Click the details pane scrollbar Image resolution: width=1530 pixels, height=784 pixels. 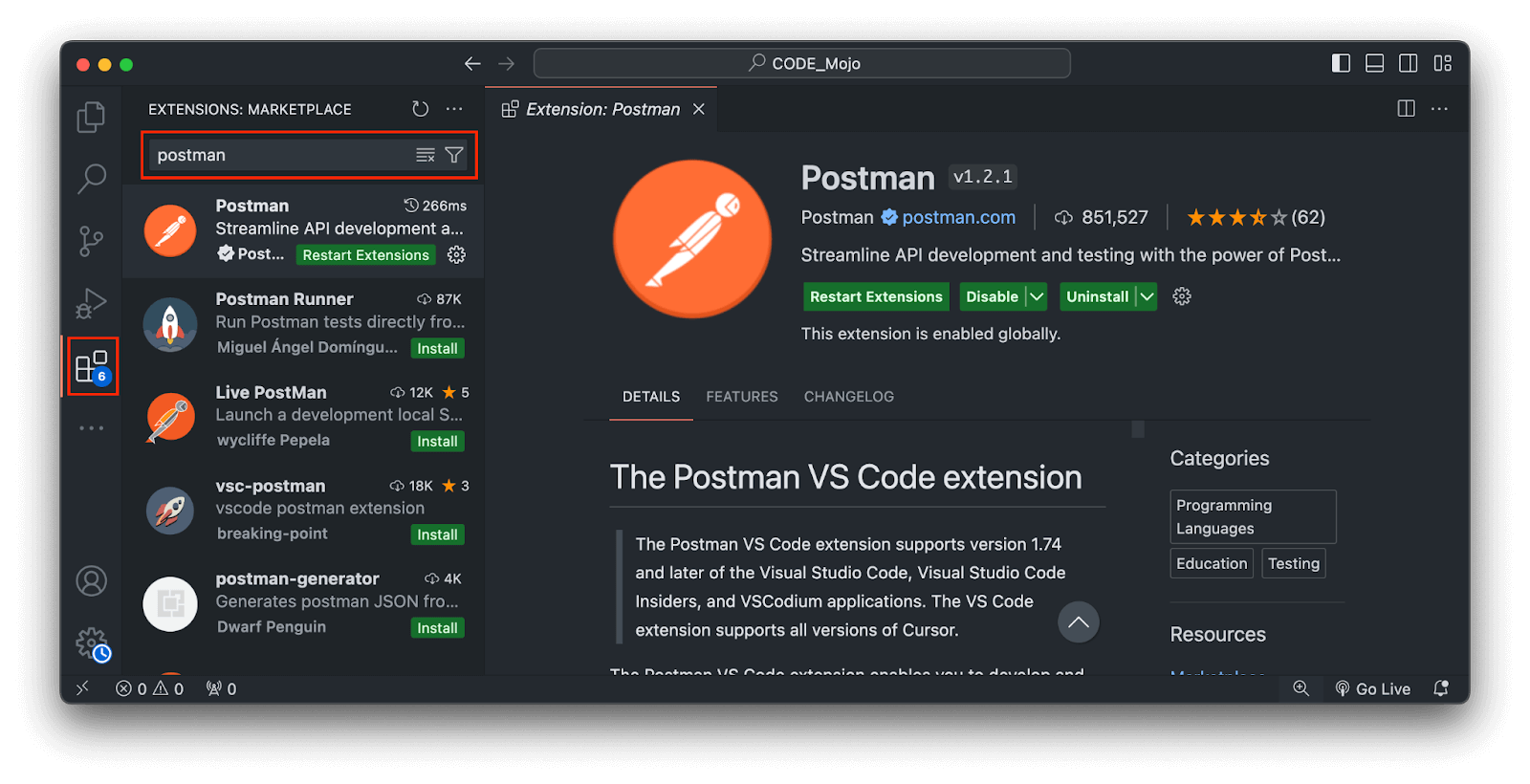(1138, 429)
